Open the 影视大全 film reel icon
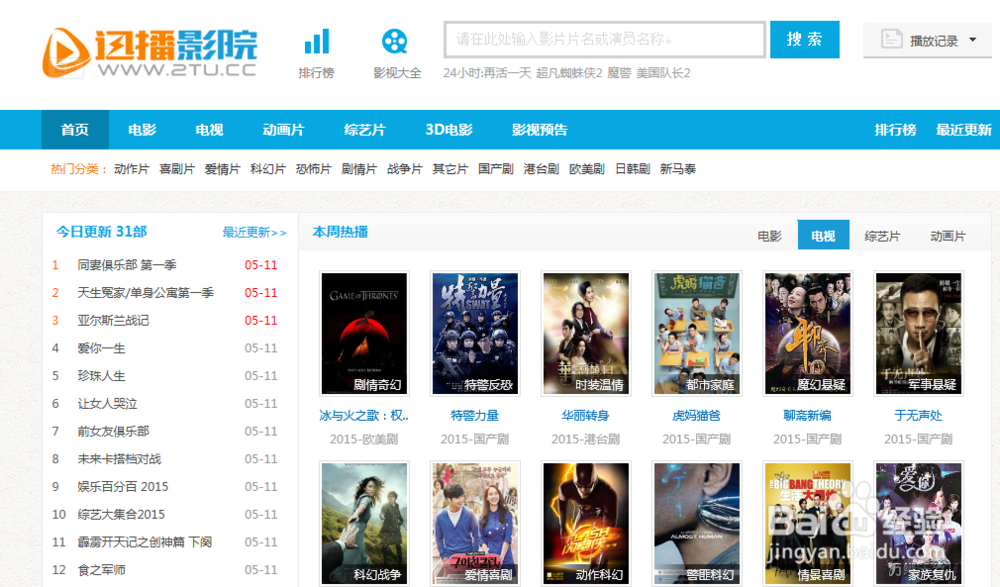 click(x=395, y=41)
